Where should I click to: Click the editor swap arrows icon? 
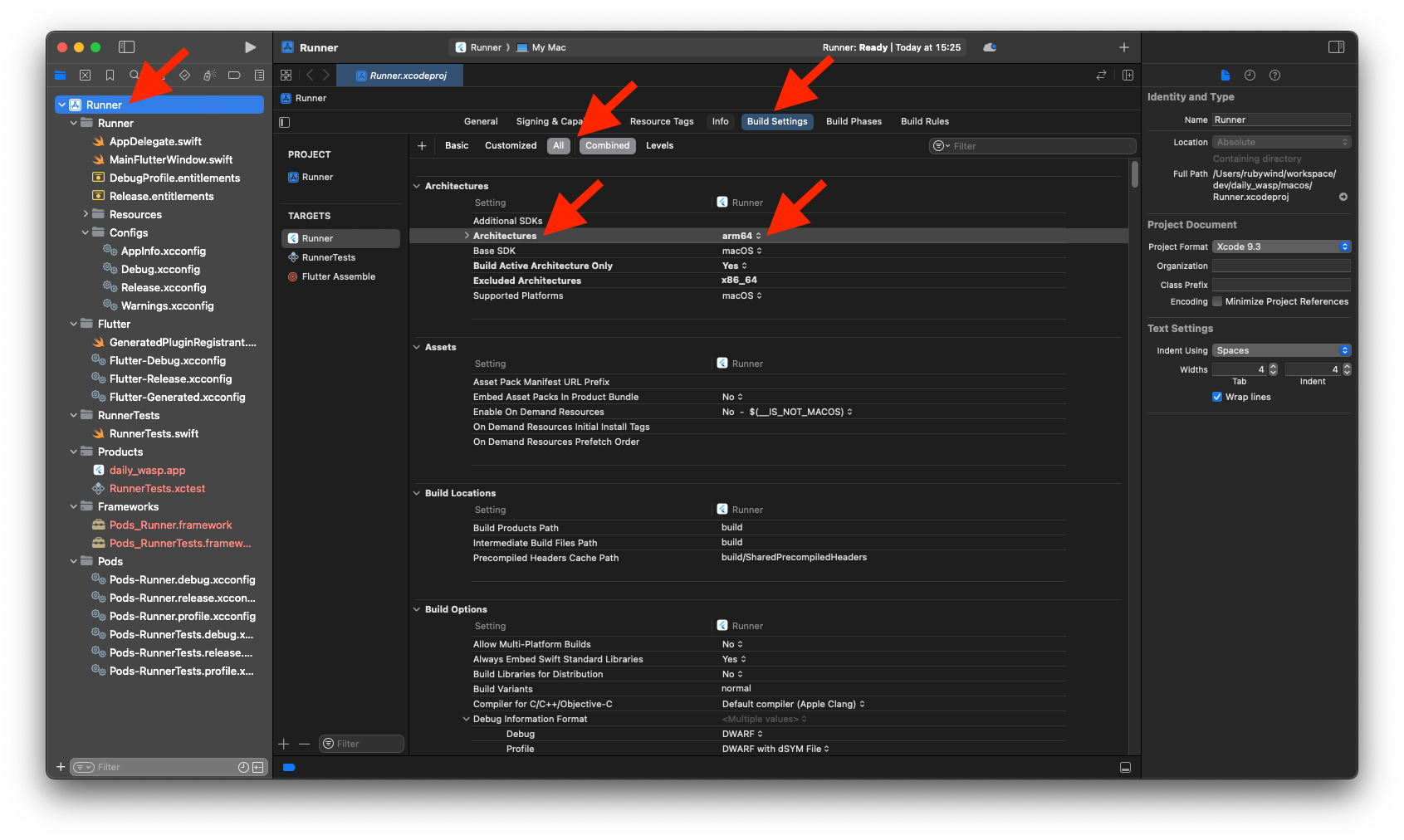tap(1101, 75)
